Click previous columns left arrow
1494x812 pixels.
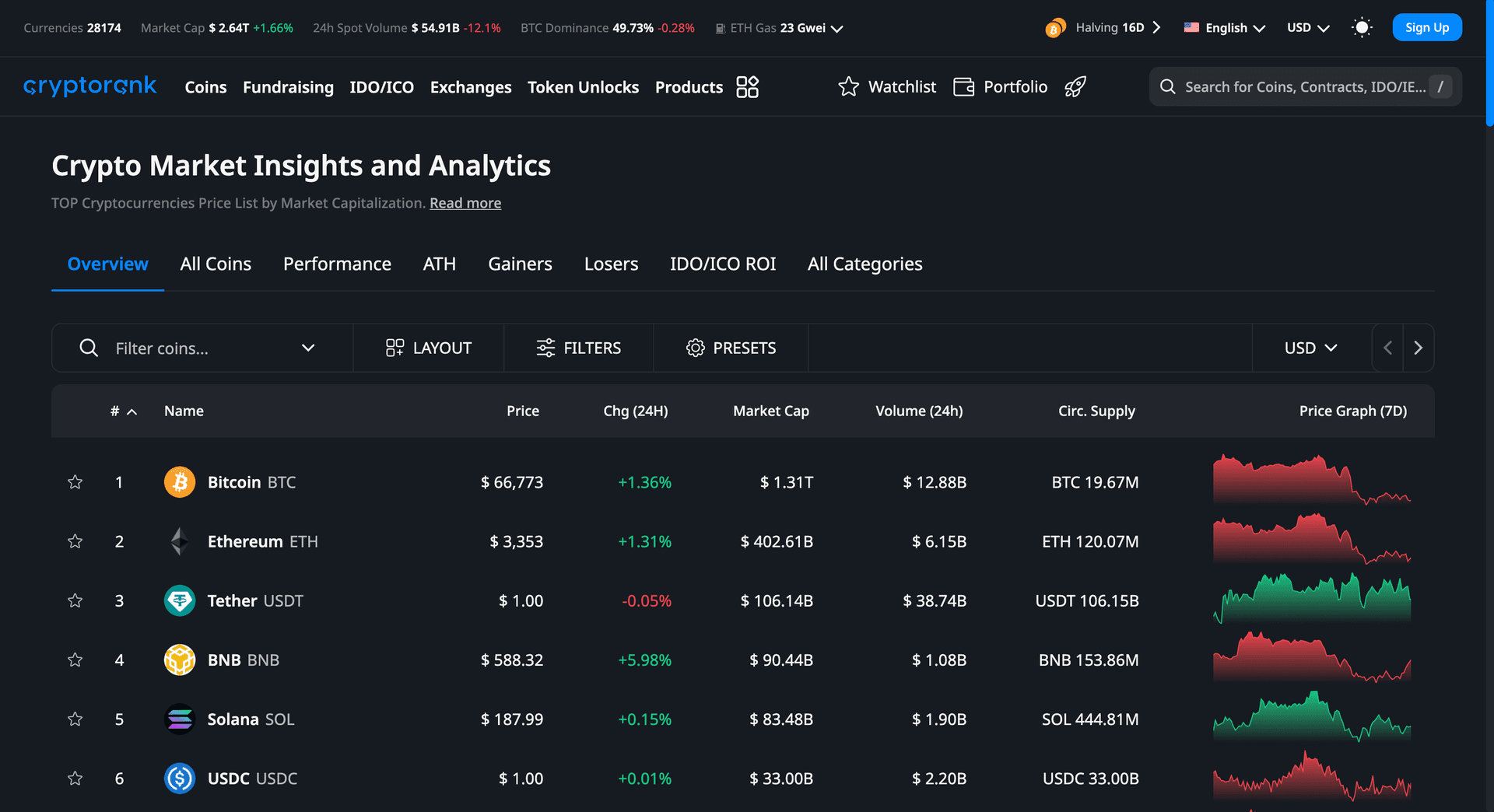1387,348
